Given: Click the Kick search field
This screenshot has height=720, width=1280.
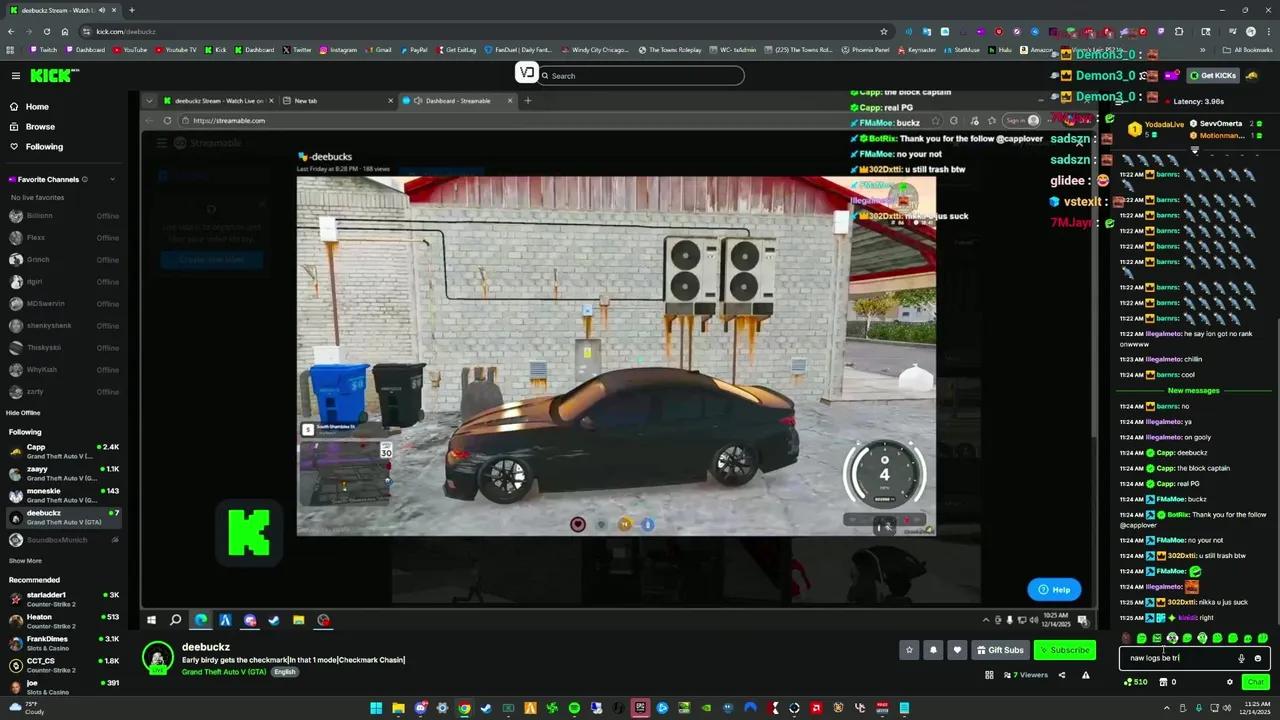Looking at the screenshot, I should click(640, 76).
